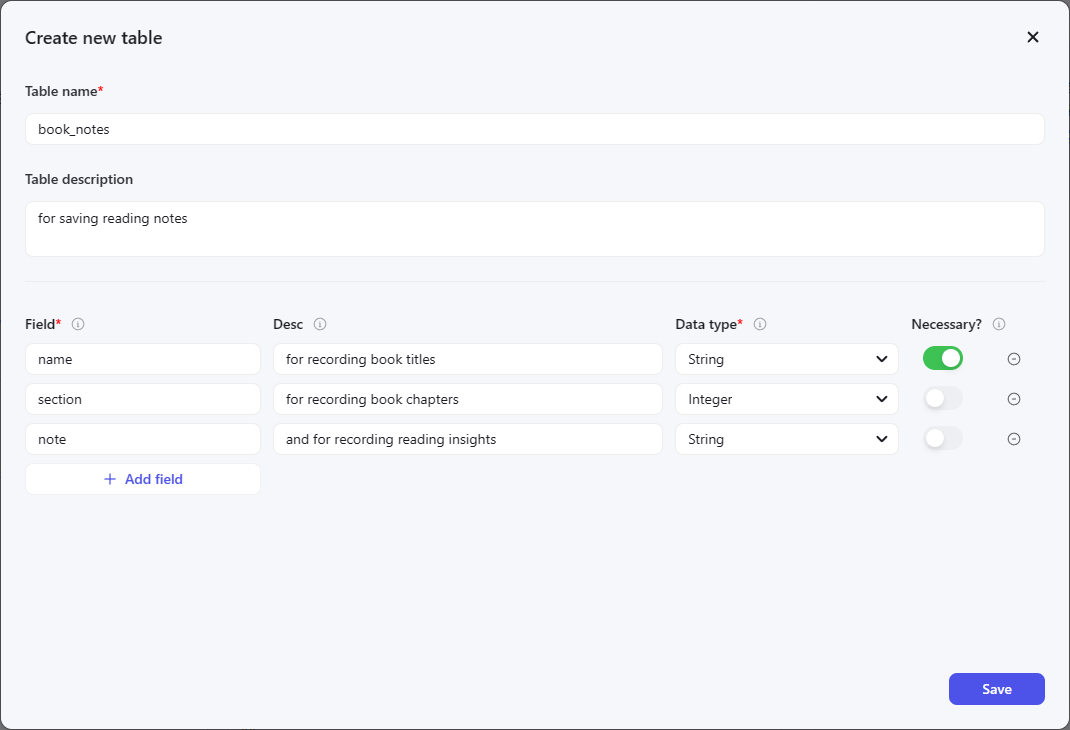Disable Necessary toggle for name field
The width and height of the screenshot is (1070, 730).
942,358
